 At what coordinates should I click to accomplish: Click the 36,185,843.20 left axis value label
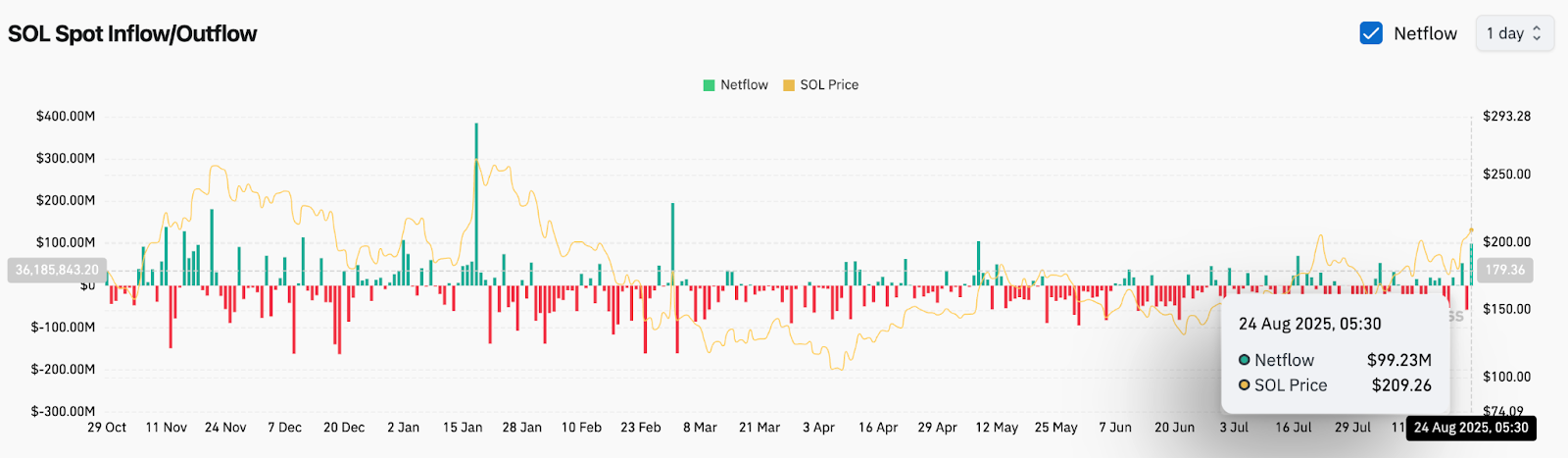[x=57, y=270]
